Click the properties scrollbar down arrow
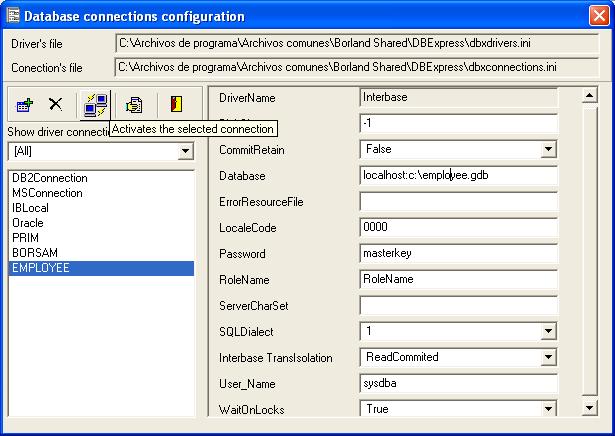615x436 pixels. pos(590,408)
